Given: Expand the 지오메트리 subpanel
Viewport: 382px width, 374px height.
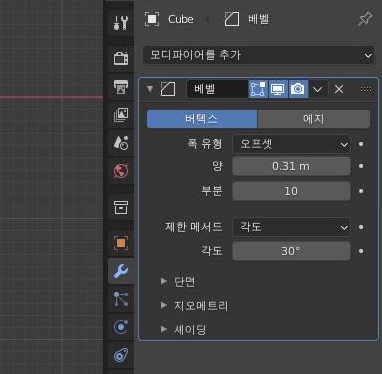Looking at the screenshot, I should point(164,305).
